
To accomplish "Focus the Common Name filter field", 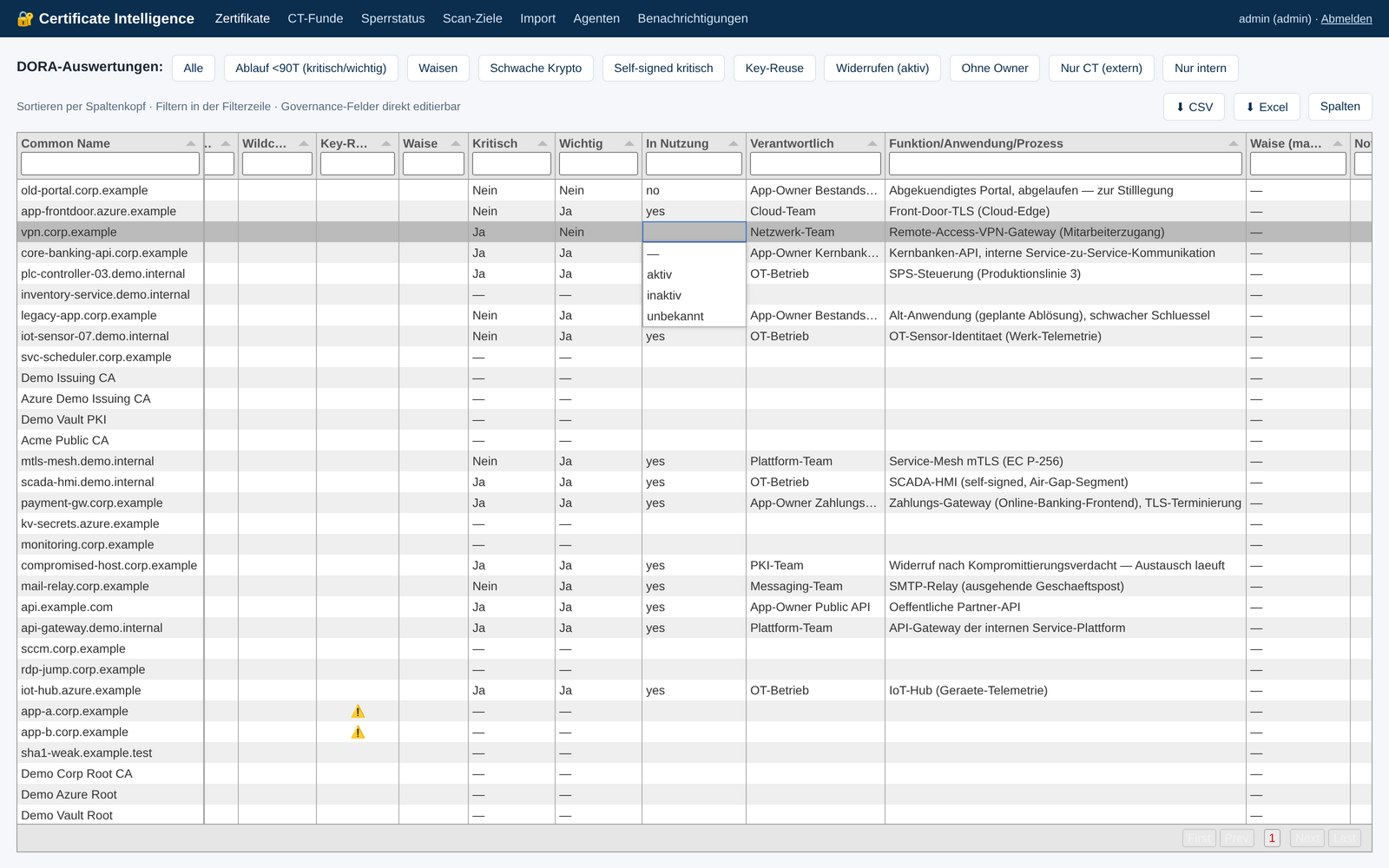I will click(110, 164).
